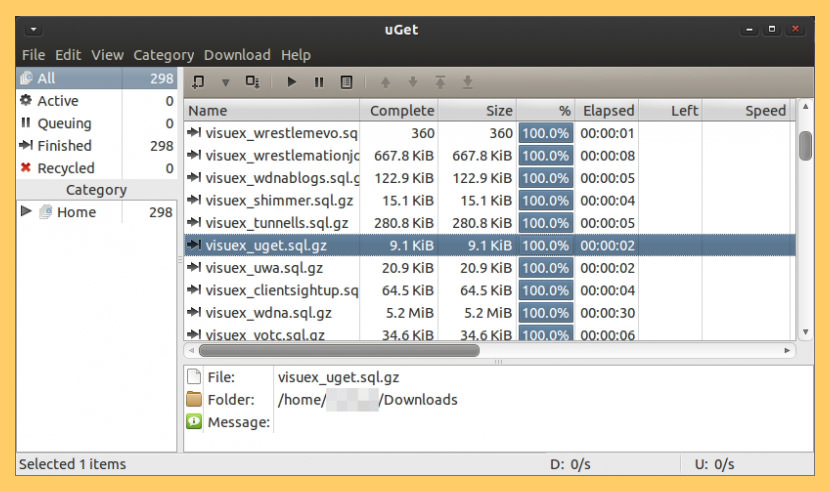Click the move to bottom icon
The image size is (830, 492).
point(467,82)
